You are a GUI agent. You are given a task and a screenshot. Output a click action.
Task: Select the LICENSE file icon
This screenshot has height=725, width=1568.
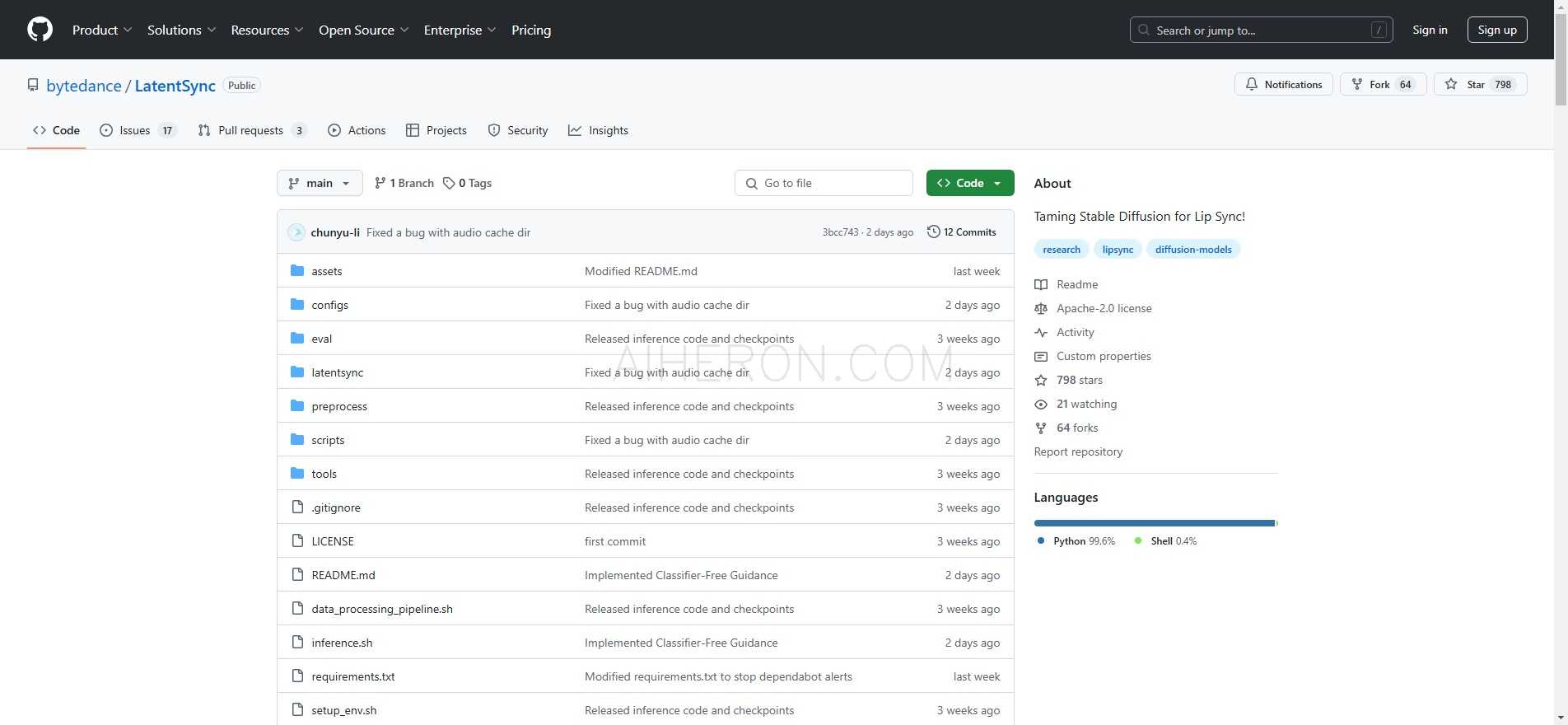click(297, 540)
